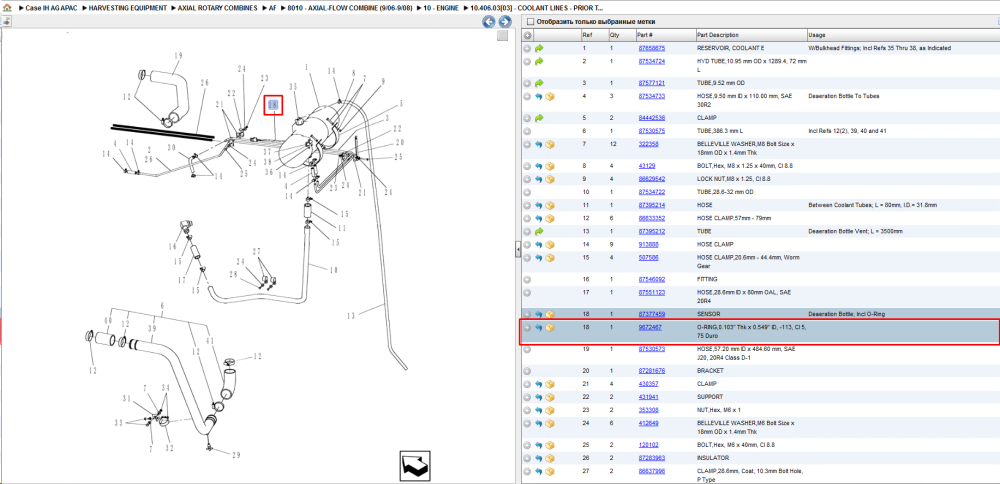Click the previous figure blue arrow
Viewport: 1000px width, 484px height.
click(489, 22)
